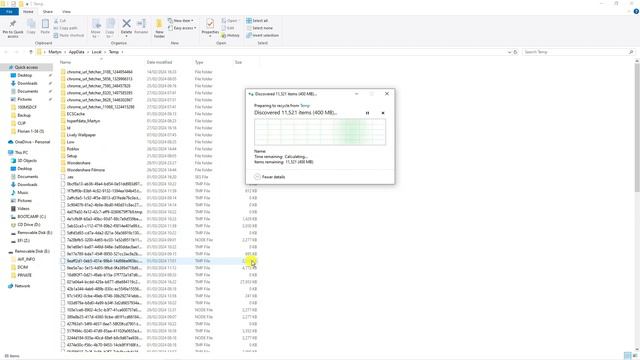Open the Copy to command

(110, 28)
